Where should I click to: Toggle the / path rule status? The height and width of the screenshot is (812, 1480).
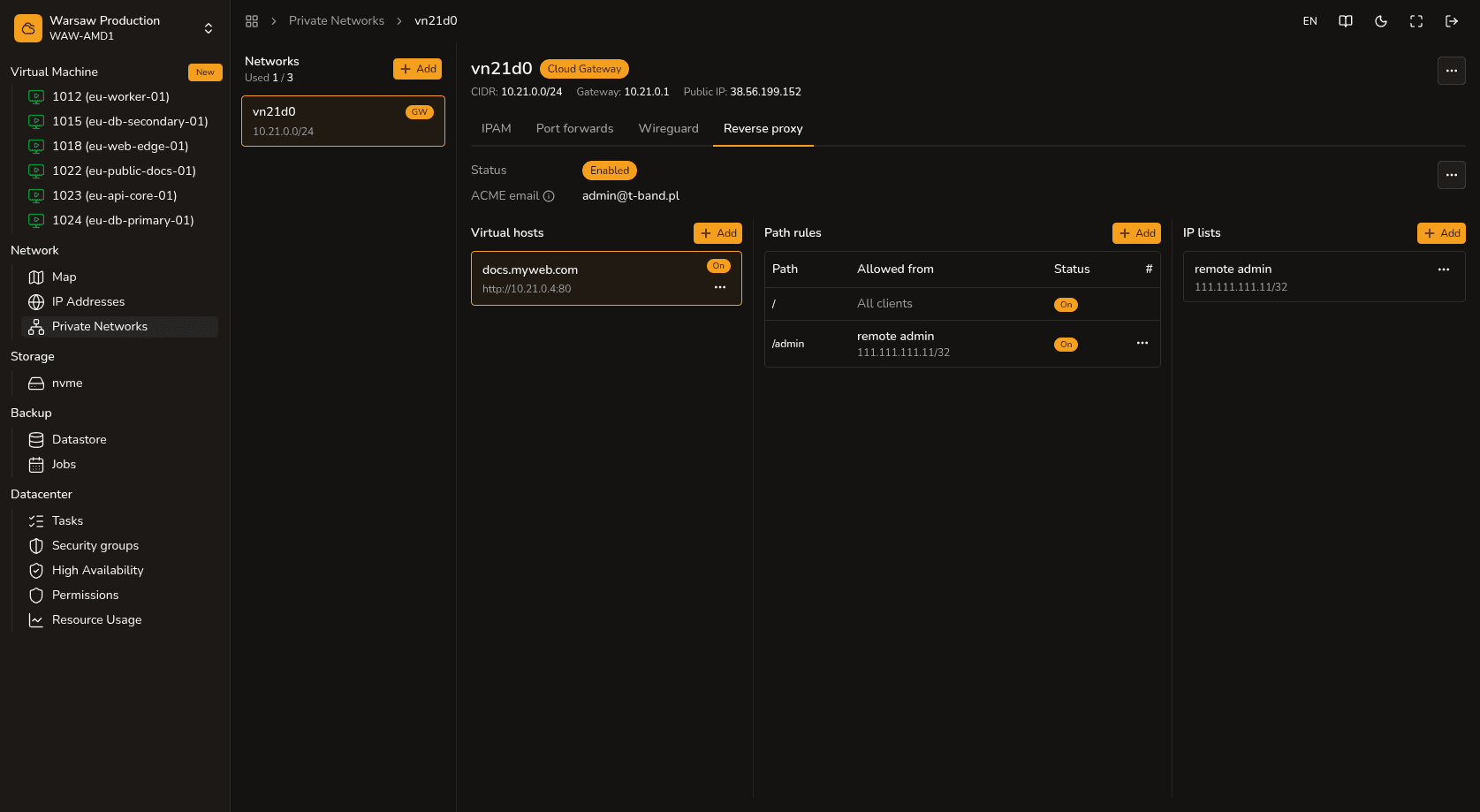(x=1066, y=305)
